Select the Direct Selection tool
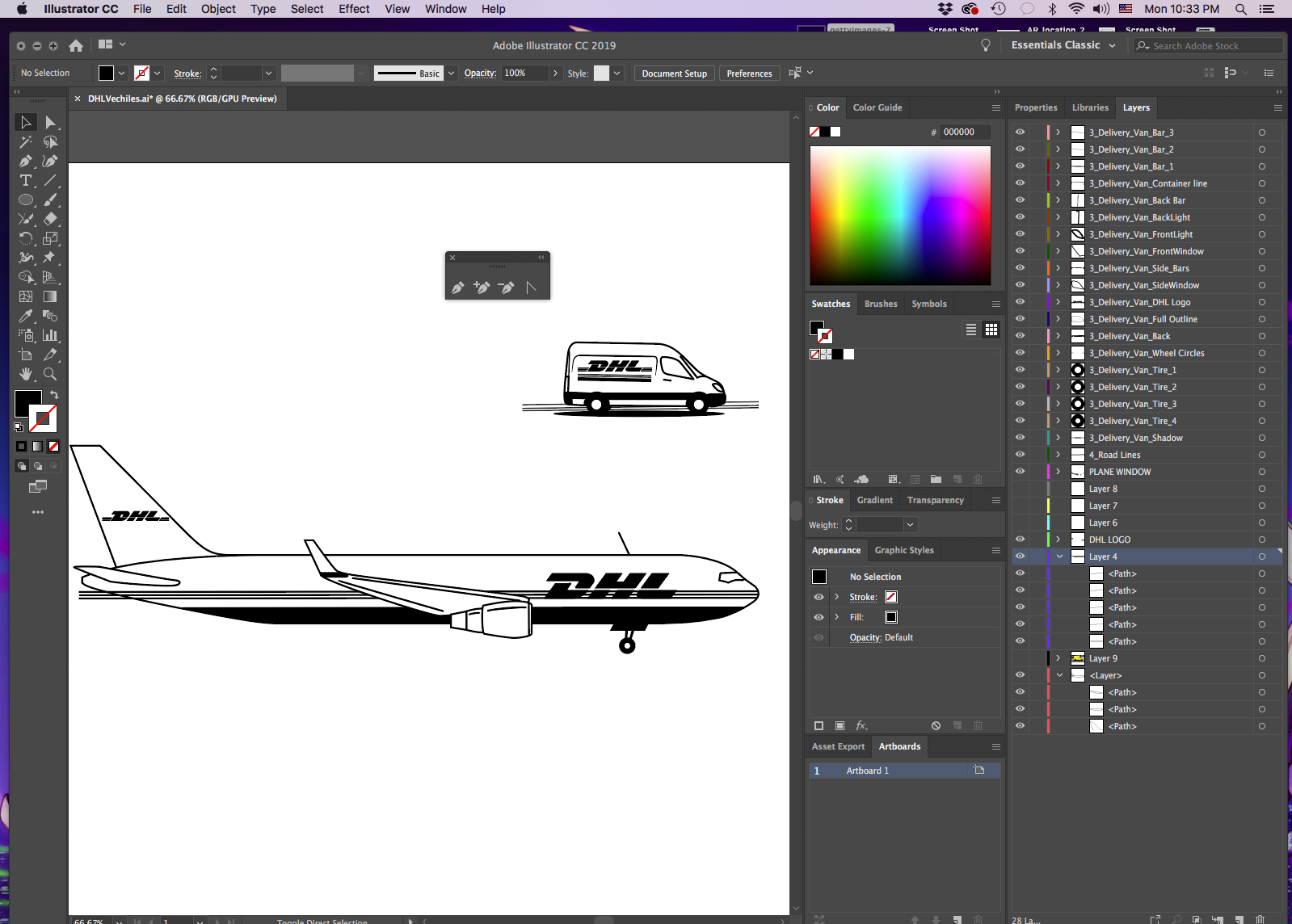This screenshot has height=924, width=1292. 50,122
